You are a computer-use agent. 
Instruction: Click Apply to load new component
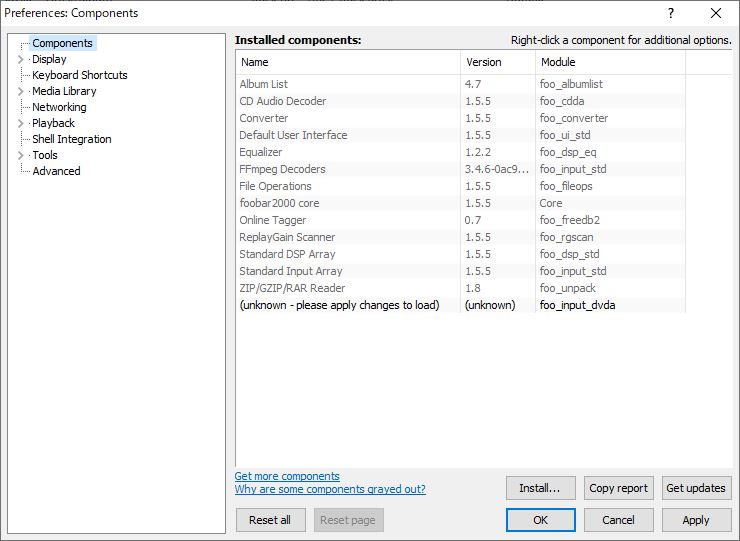point(696,520)
